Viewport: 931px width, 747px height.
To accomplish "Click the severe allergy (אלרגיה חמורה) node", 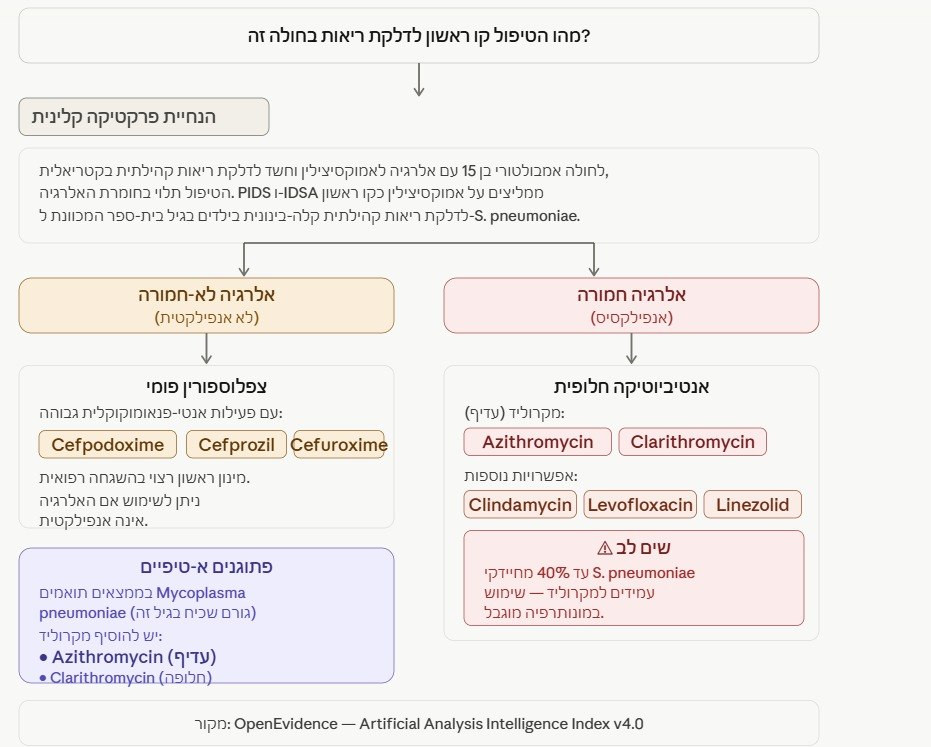I will pyautogui.click(x=631, y=305).
